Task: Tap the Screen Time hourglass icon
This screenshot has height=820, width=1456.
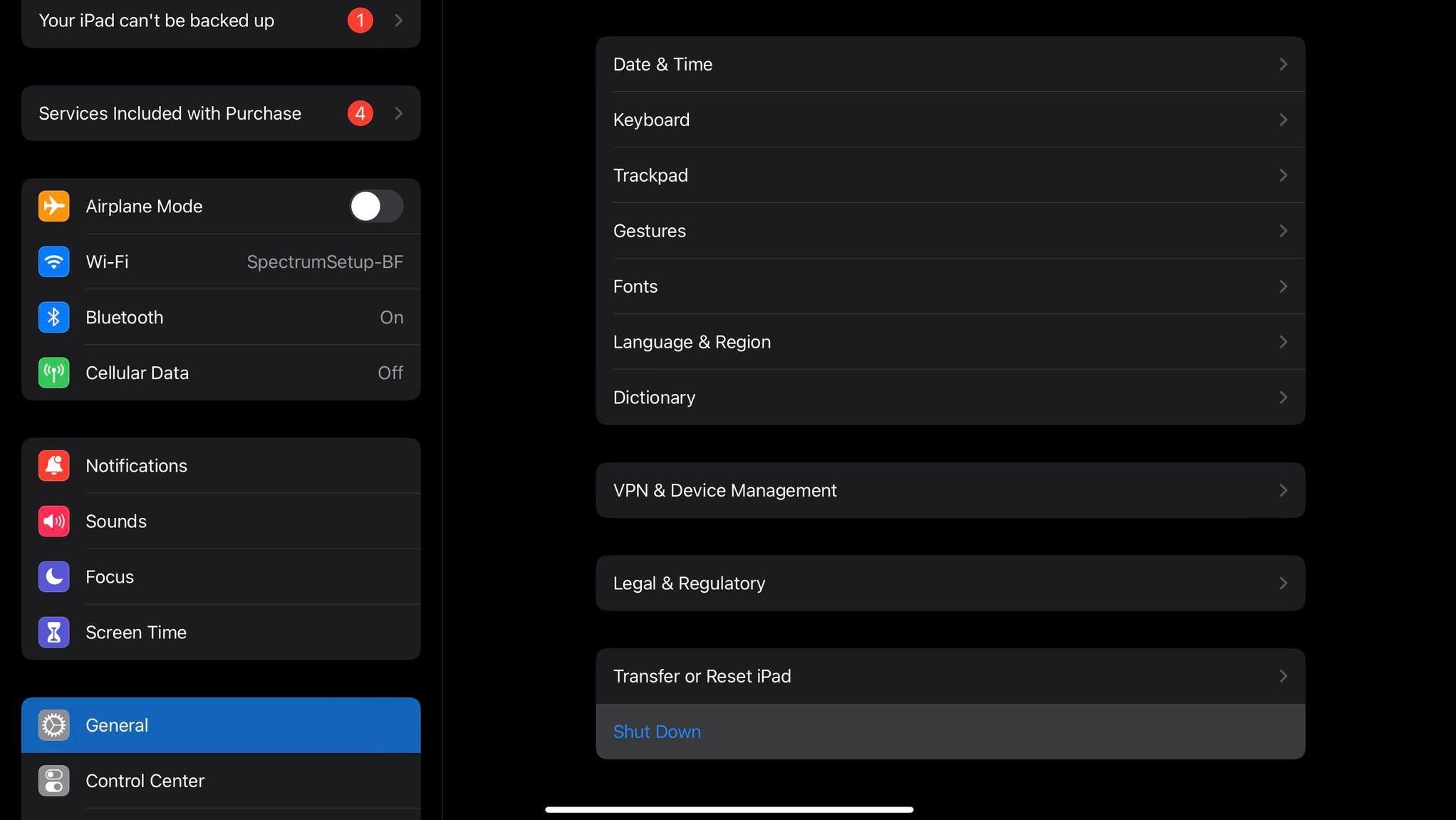Action: coord(53,632)
